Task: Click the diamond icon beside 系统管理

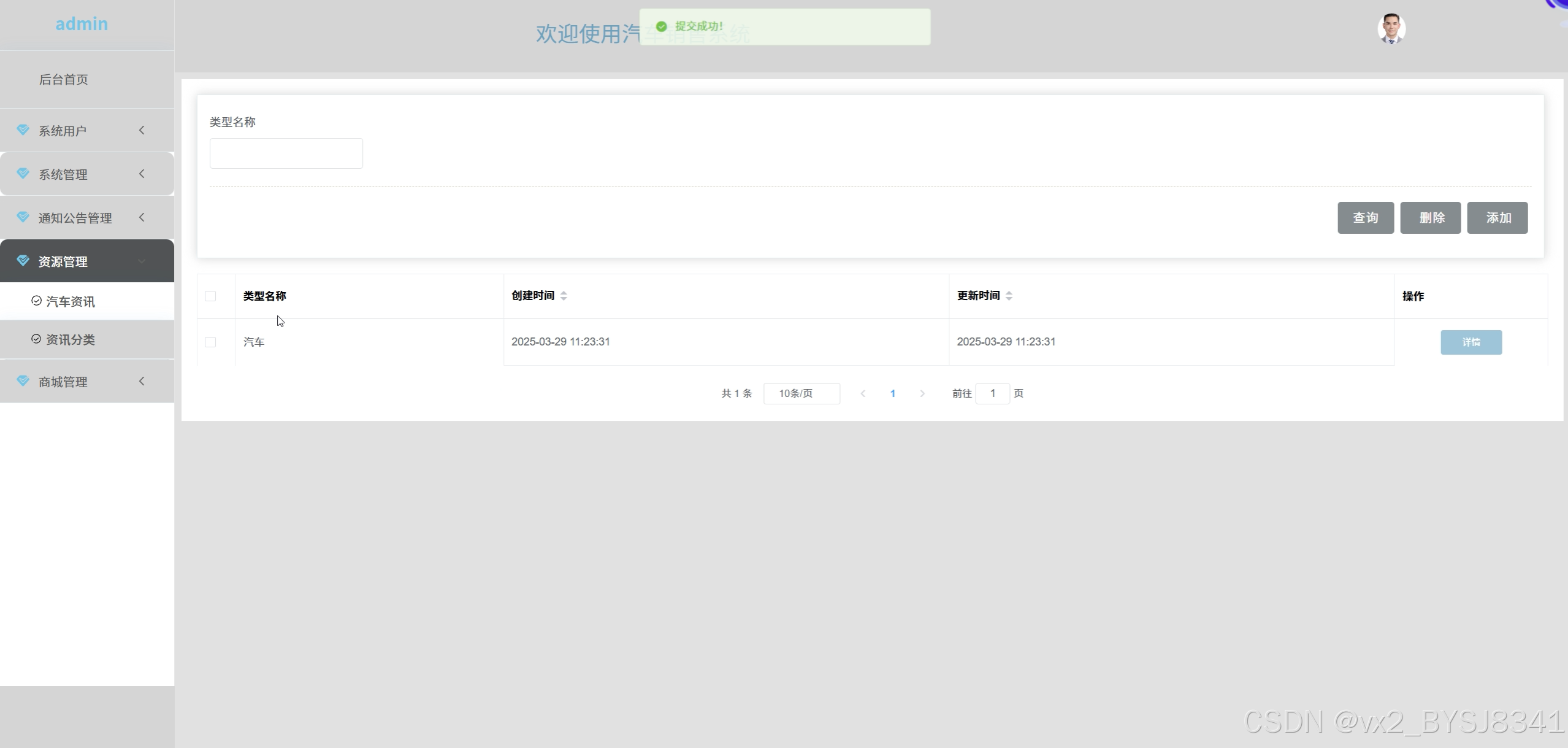Action: [23, 174]
